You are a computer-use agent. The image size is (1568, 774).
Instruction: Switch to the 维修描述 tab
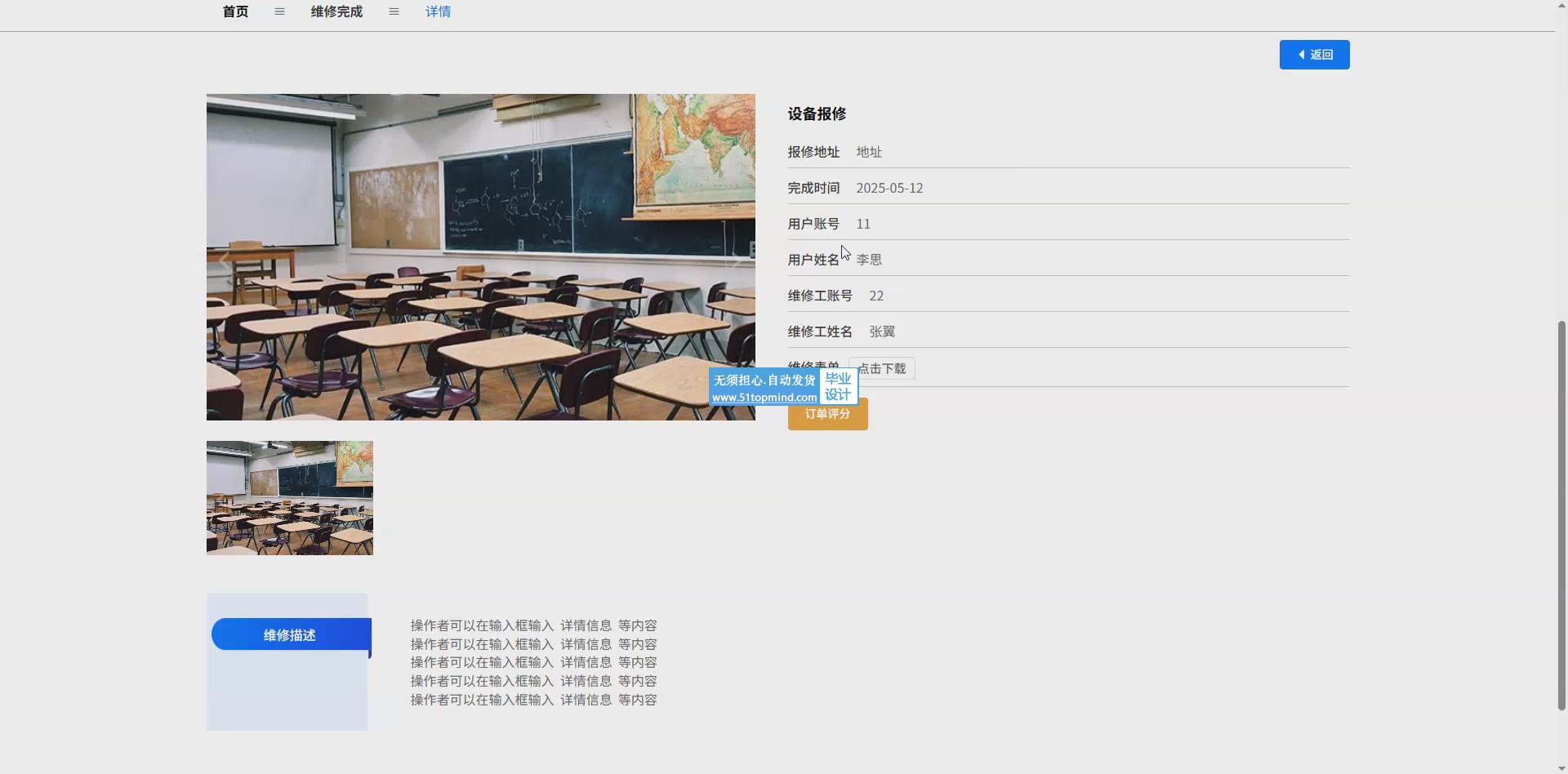(290, 635)
